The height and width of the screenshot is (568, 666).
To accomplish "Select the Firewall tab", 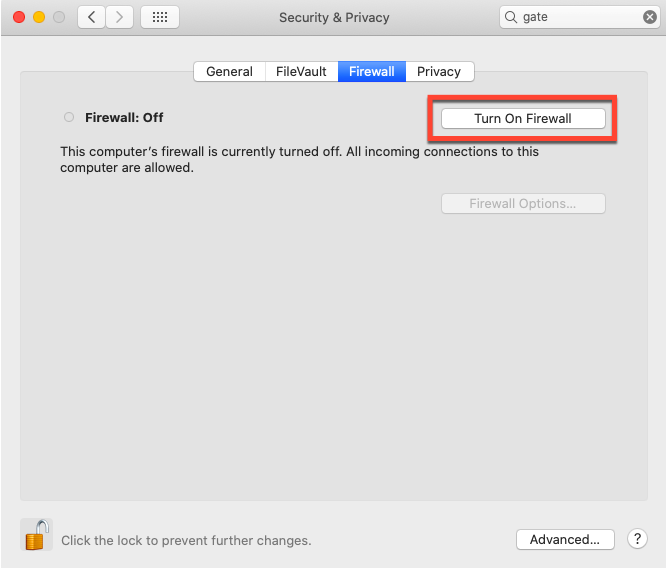I will click(x=371, y=71).
